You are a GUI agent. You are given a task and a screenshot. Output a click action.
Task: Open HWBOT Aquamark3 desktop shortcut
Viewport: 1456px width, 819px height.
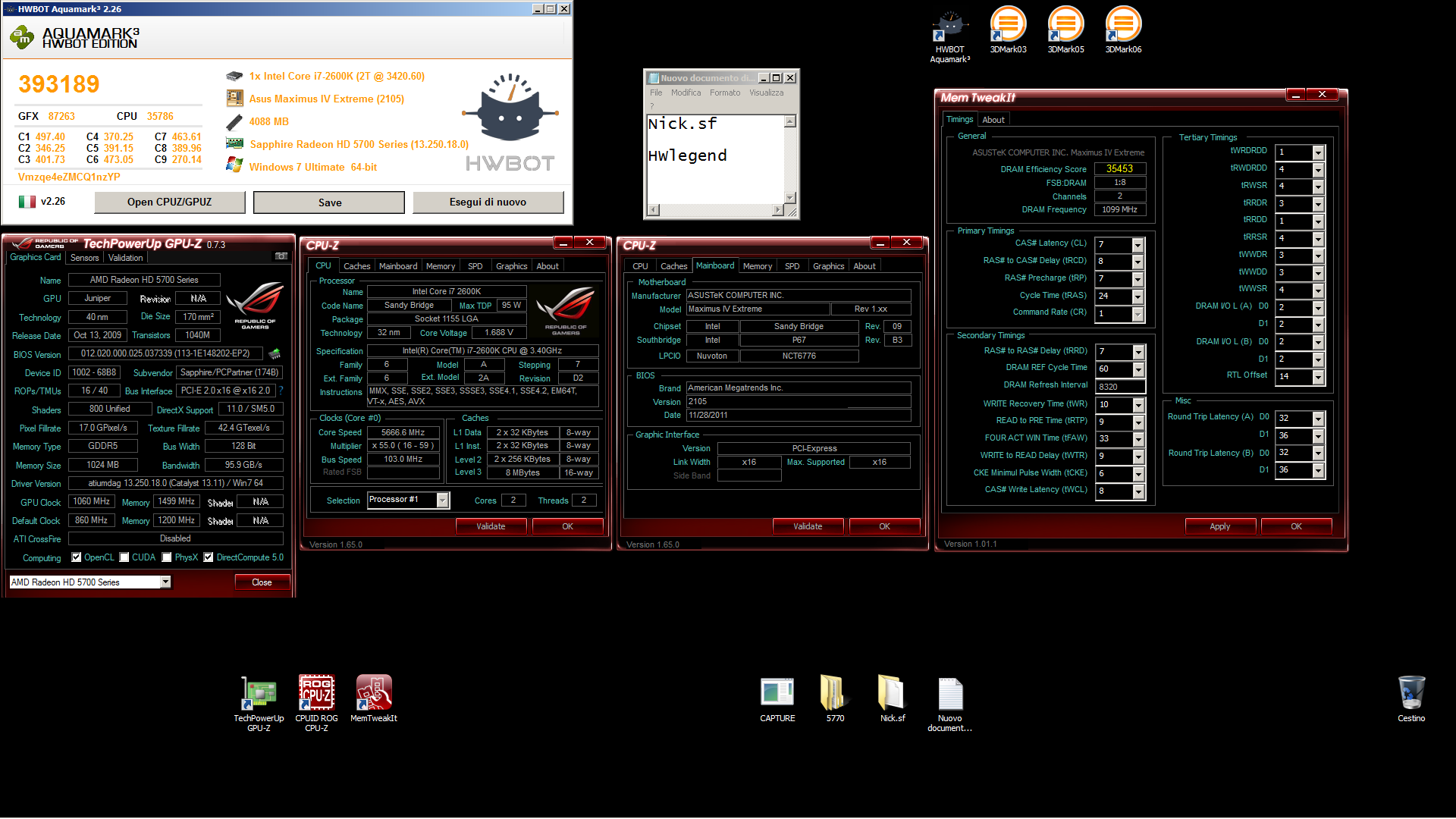[x=949, y=36]
